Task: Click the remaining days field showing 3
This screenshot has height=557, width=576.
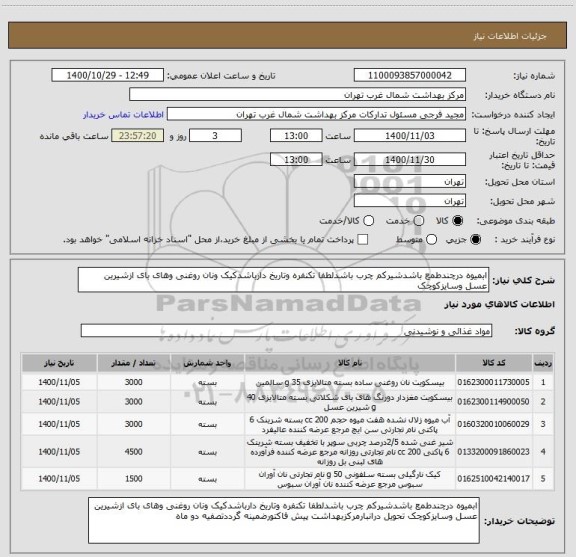Action: [215, 136]
